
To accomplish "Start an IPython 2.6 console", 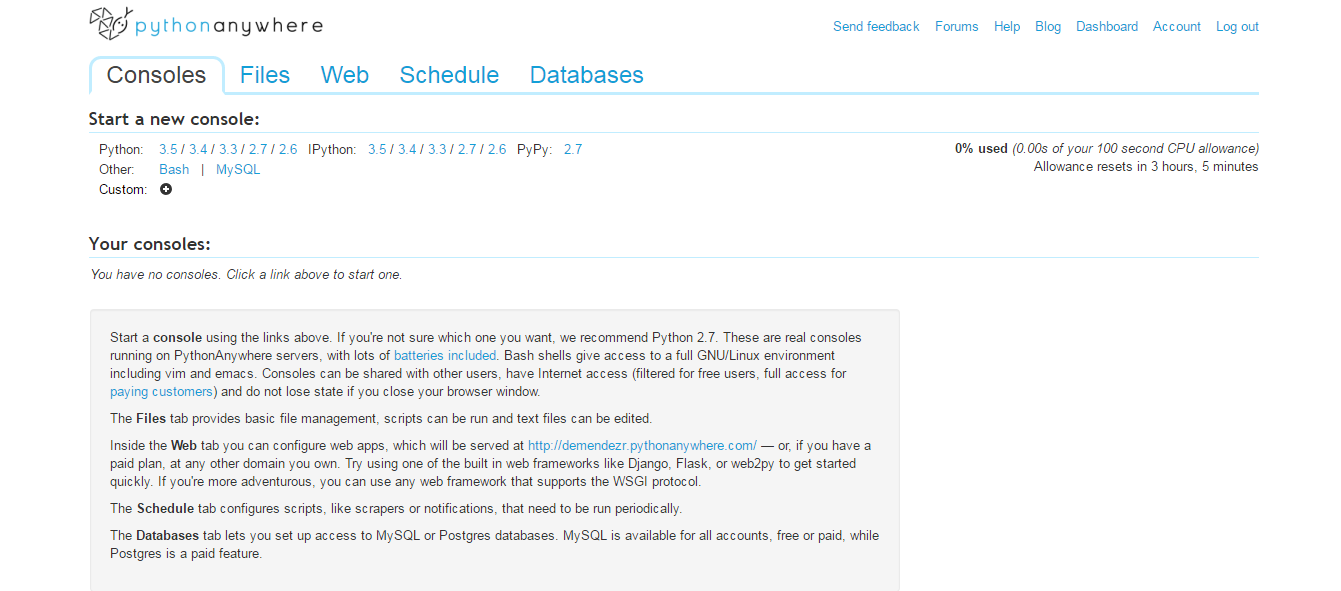I will (x=497, y=149).
